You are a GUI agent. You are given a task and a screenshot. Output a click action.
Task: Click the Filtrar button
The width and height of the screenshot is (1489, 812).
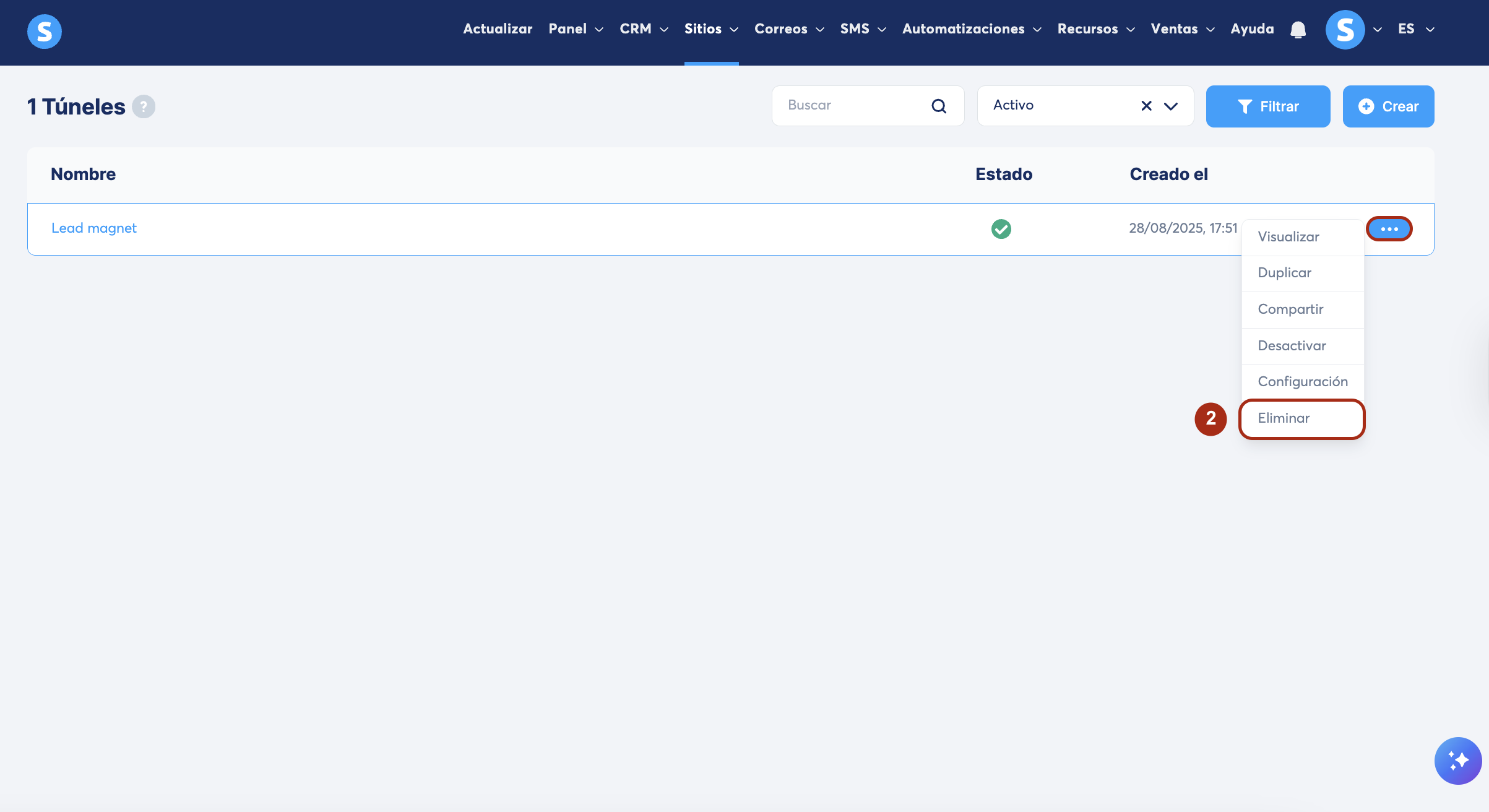(x=1267, y=106)
